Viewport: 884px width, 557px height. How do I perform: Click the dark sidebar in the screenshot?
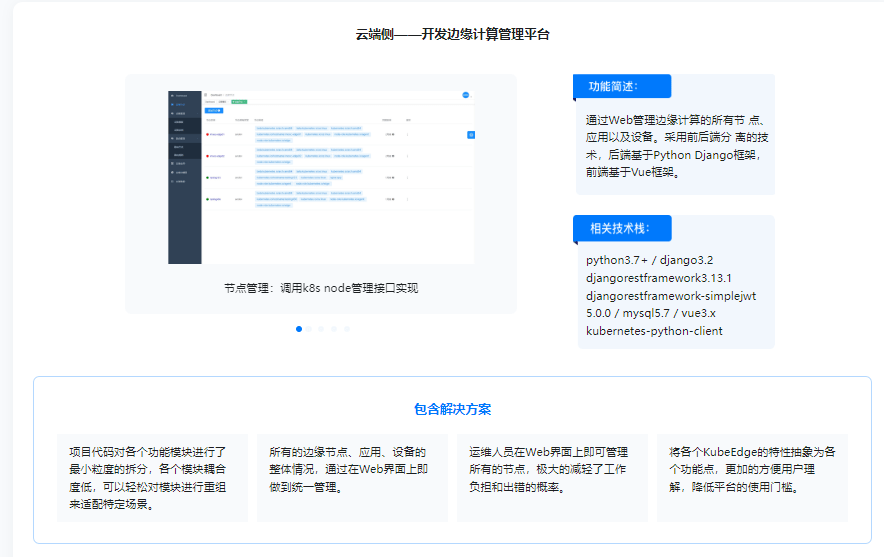click(x=184, y=177)
